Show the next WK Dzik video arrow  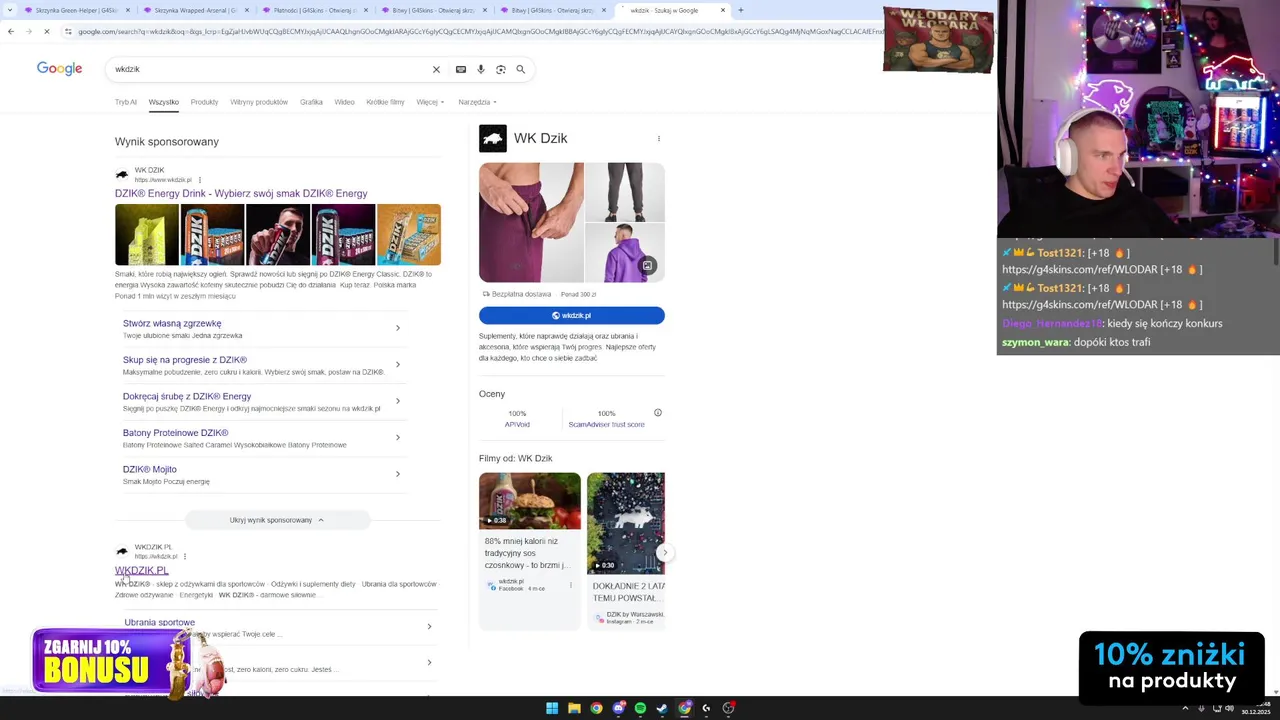pyautogui.click(x=665, y=552)
